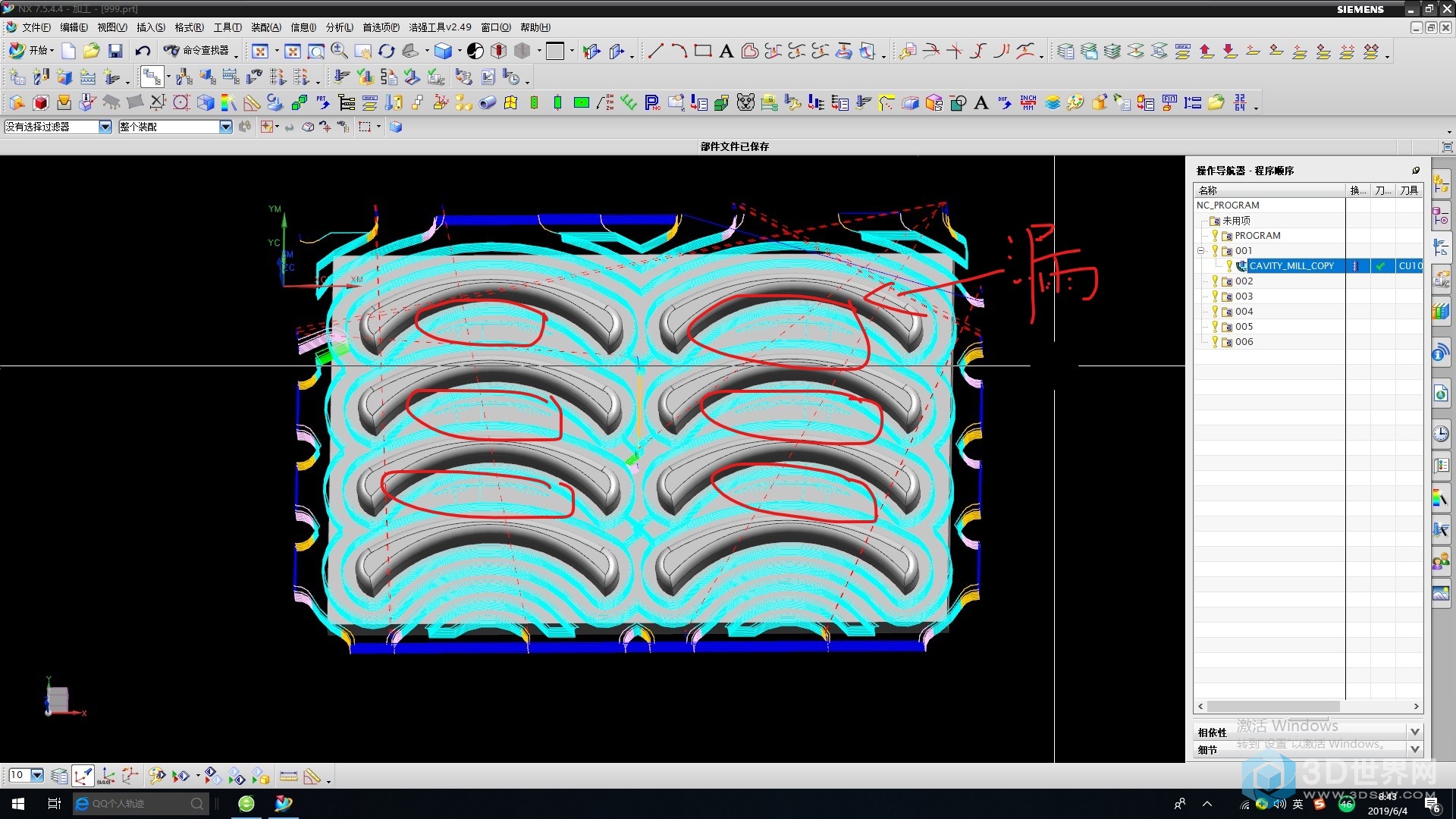Click the PNC blue letter icon
This screenshot has width=1456, height=819.
tap(652, 102)
